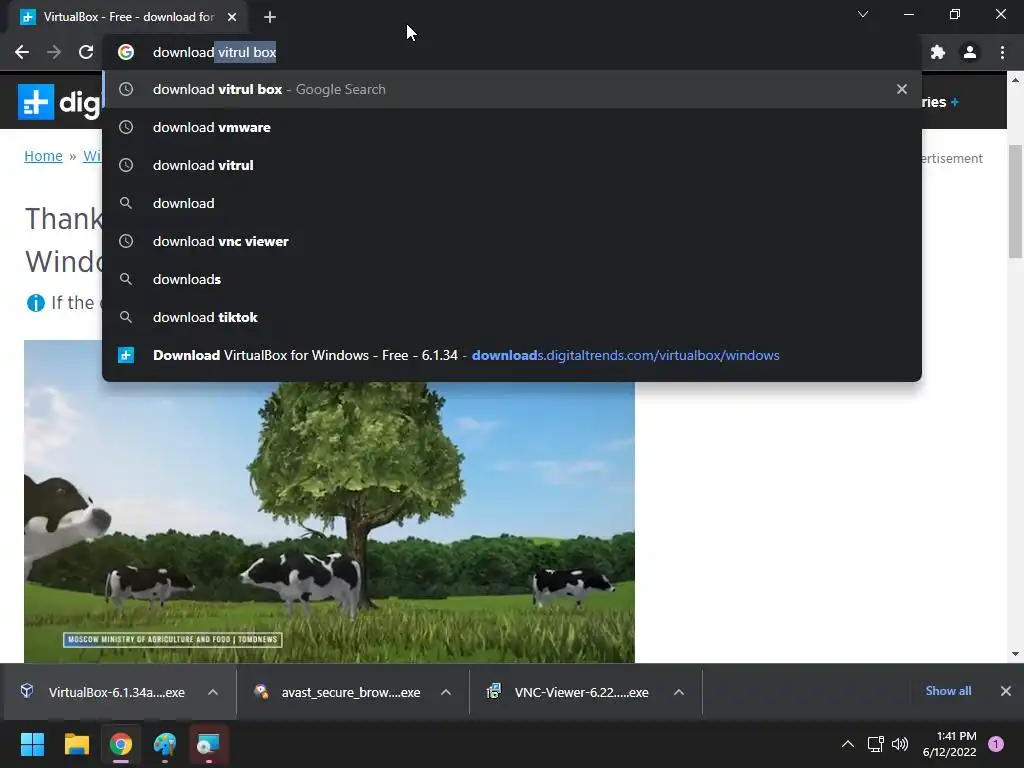Choose 'download vnc viewer' suggestion
Image resolution: width=1024 pixels, height=768 pixels.
tap(512, 241)
